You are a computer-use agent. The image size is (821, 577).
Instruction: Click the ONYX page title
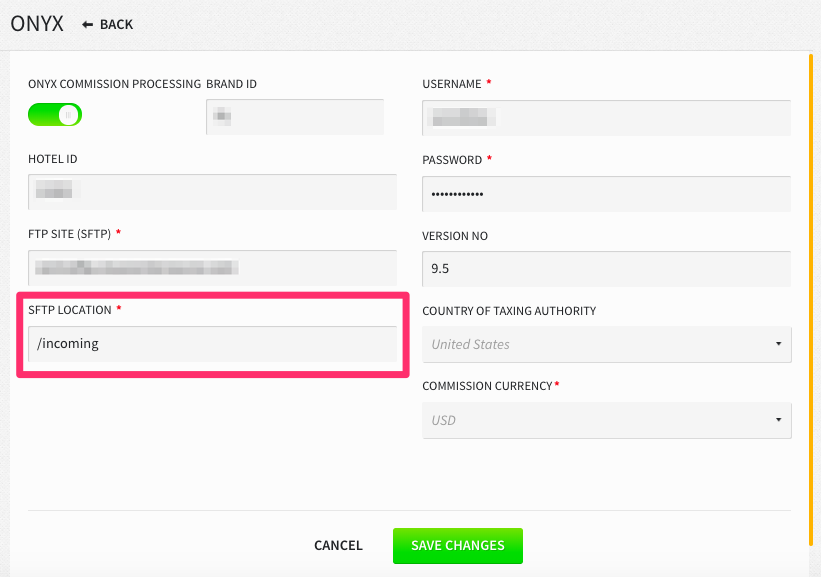pos(37,24)
